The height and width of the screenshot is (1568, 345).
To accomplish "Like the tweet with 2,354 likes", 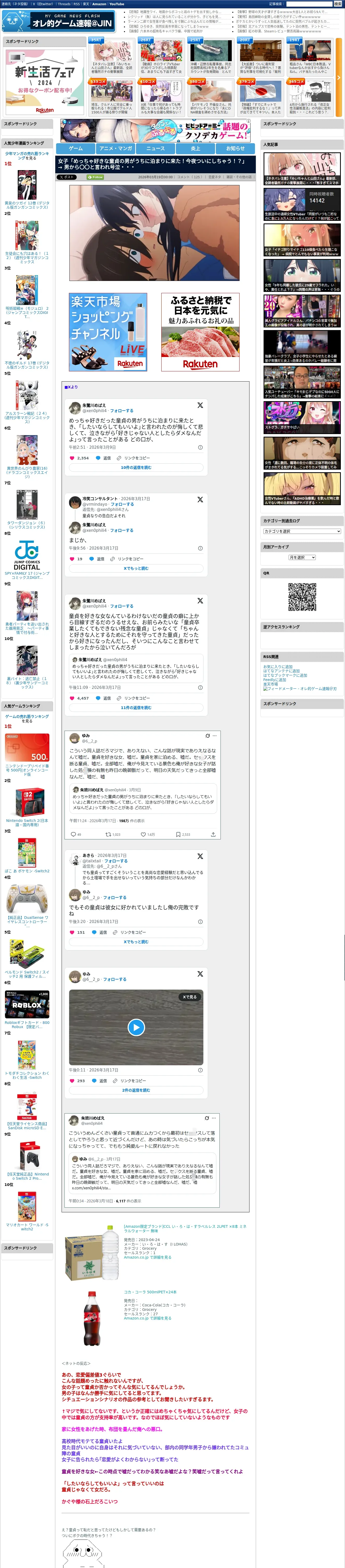I will point(72,458).
